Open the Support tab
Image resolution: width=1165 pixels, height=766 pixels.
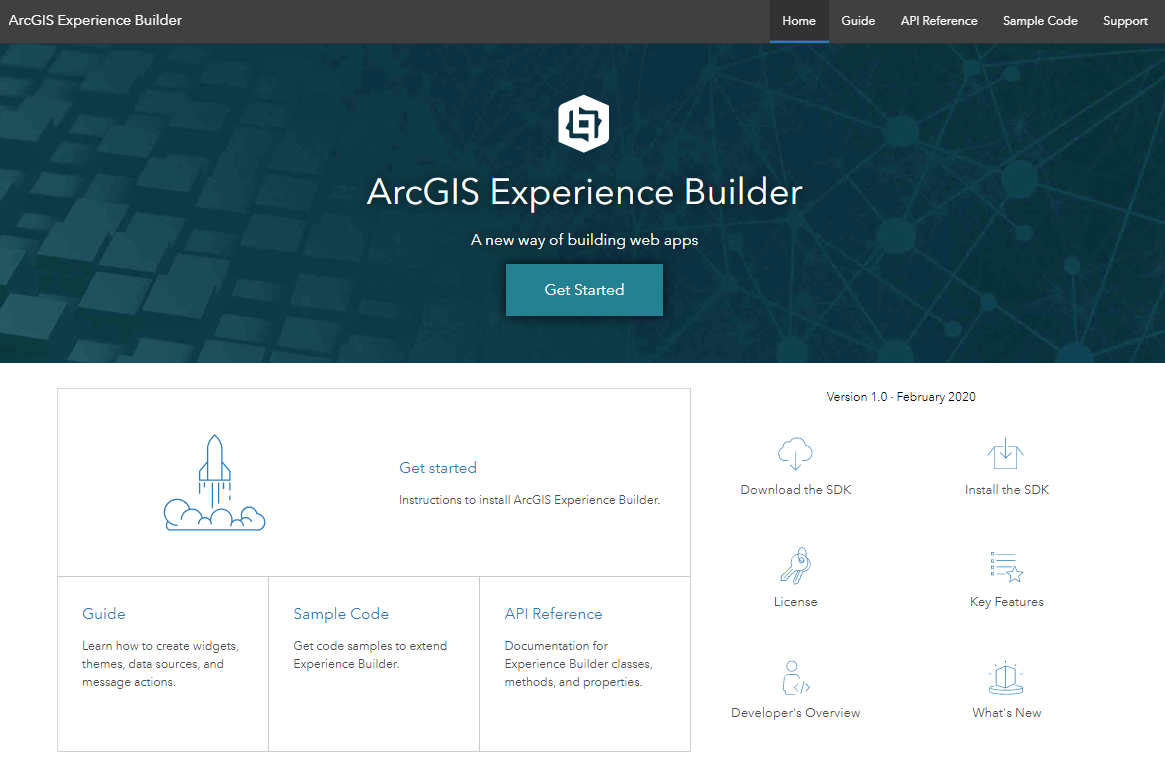click(1125, 21)
